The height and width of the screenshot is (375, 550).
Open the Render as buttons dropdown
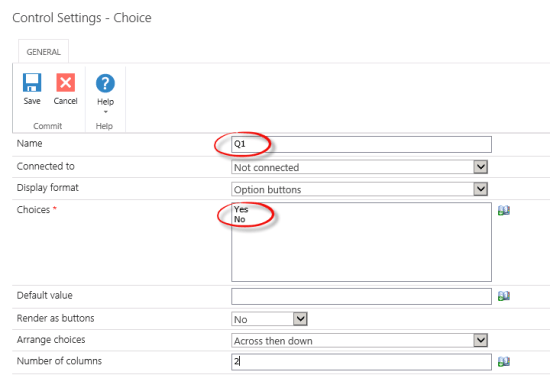point(269,319)
